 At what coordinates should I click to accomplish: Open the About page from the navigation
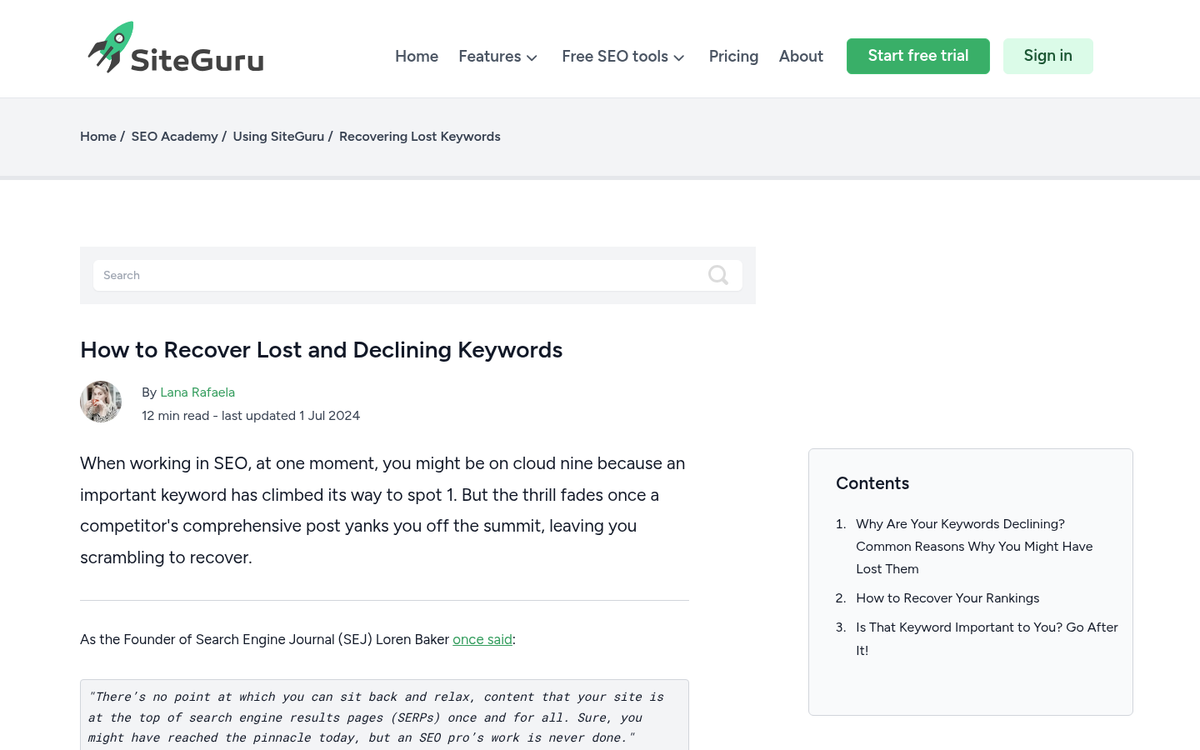tap(800, 56)
